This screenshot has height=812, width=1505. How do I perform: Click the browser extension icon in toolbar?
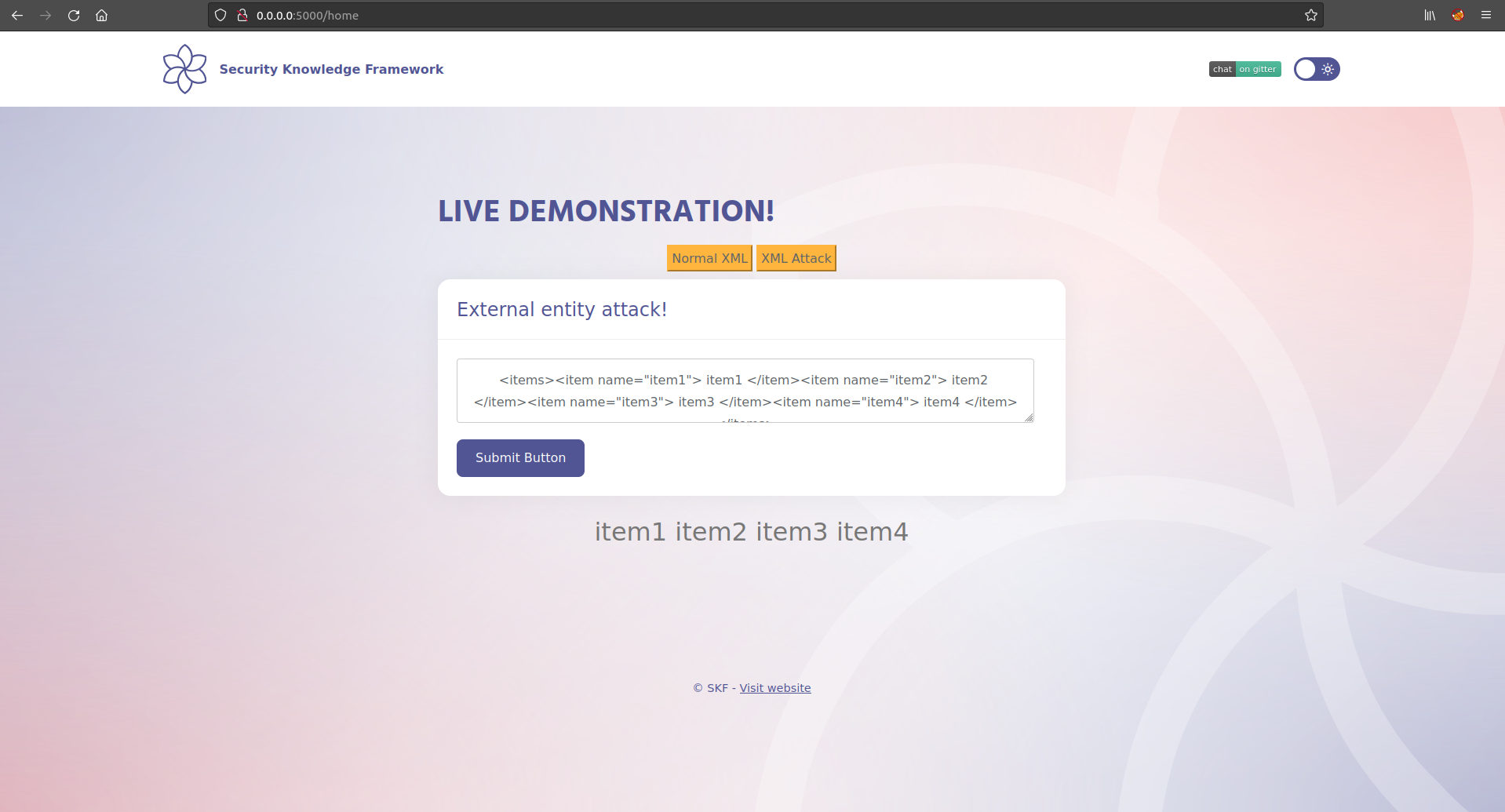(1458, 15)
